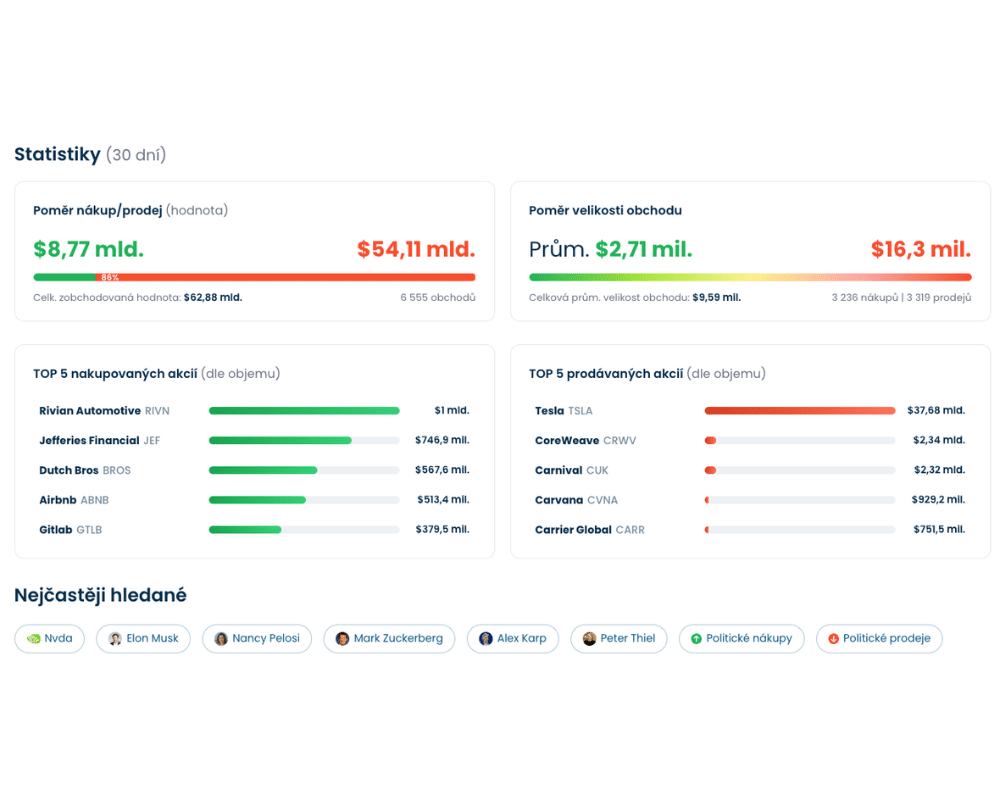Viewport: 1000px width, 800px height.
Task: Click the Carrier Global sold volume bar
Action: 800,530
